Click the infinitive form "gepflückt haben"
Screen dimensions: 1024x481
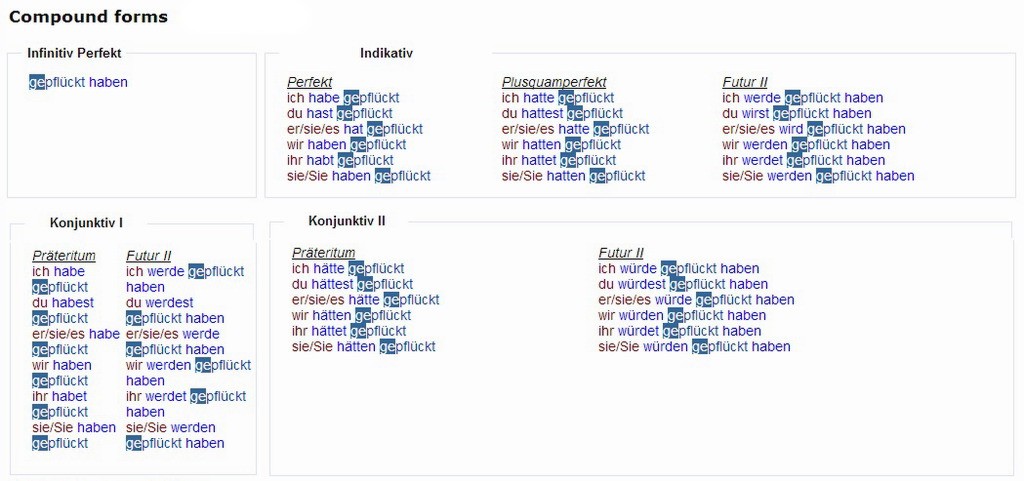(x=78, y=82)
